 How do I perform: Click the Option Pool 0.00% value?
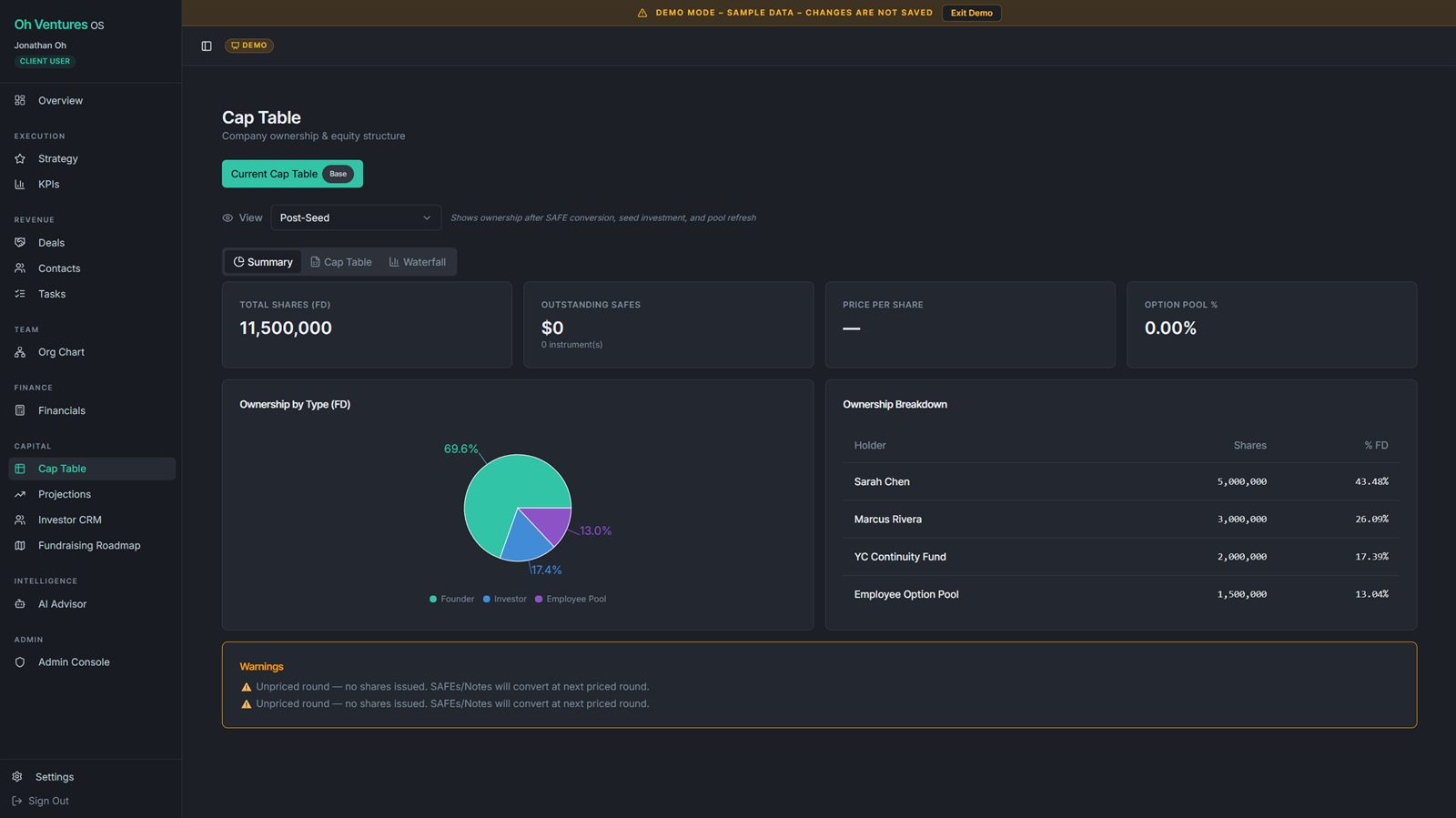pos(1170,328)
